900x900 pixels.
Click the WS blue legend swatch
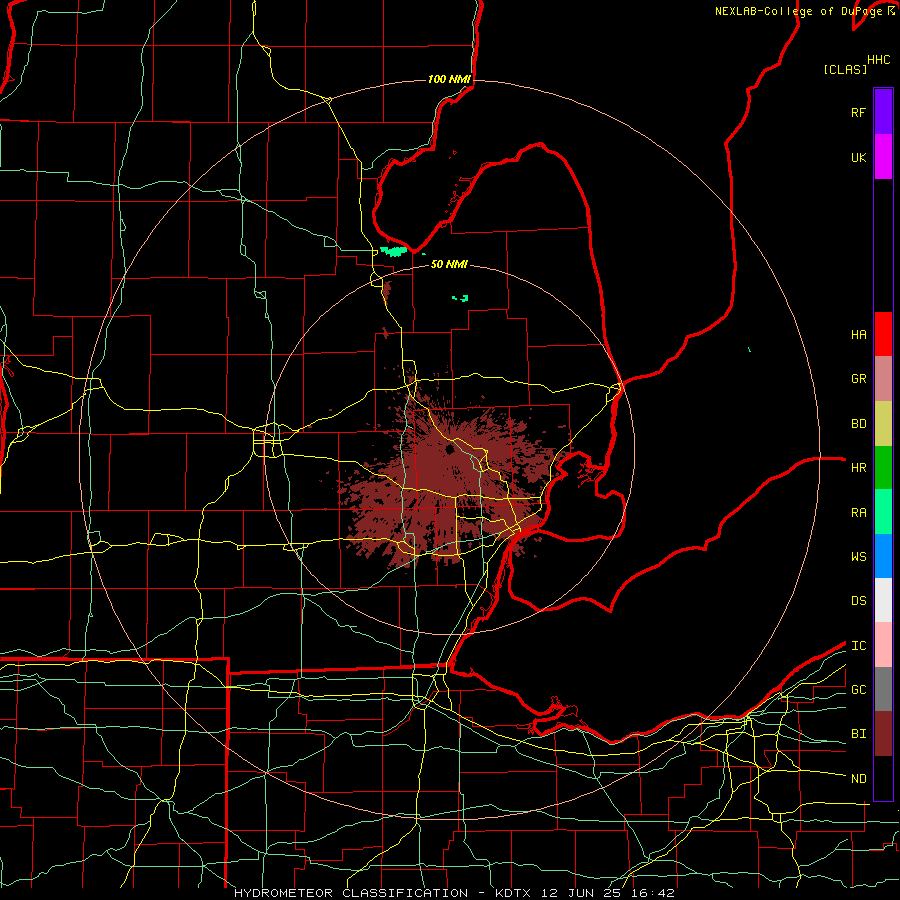click(883, 556)
